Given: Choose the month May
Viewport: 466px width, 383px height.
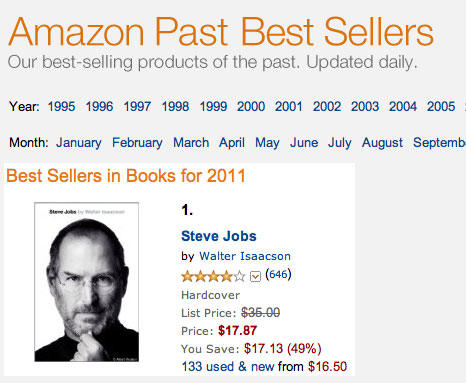Looking at the screenshot, I should (x=267, y=143).
